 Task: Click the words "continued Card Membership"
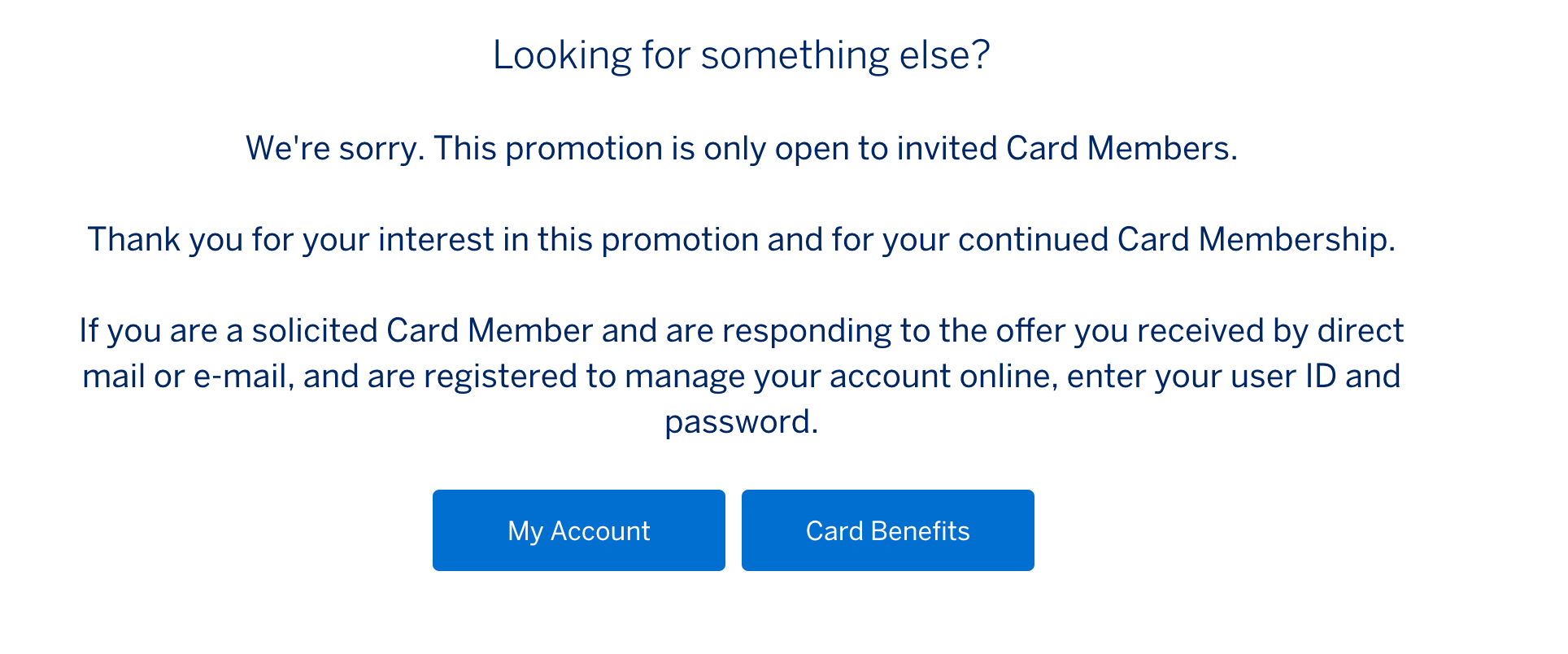(1176, 239)
